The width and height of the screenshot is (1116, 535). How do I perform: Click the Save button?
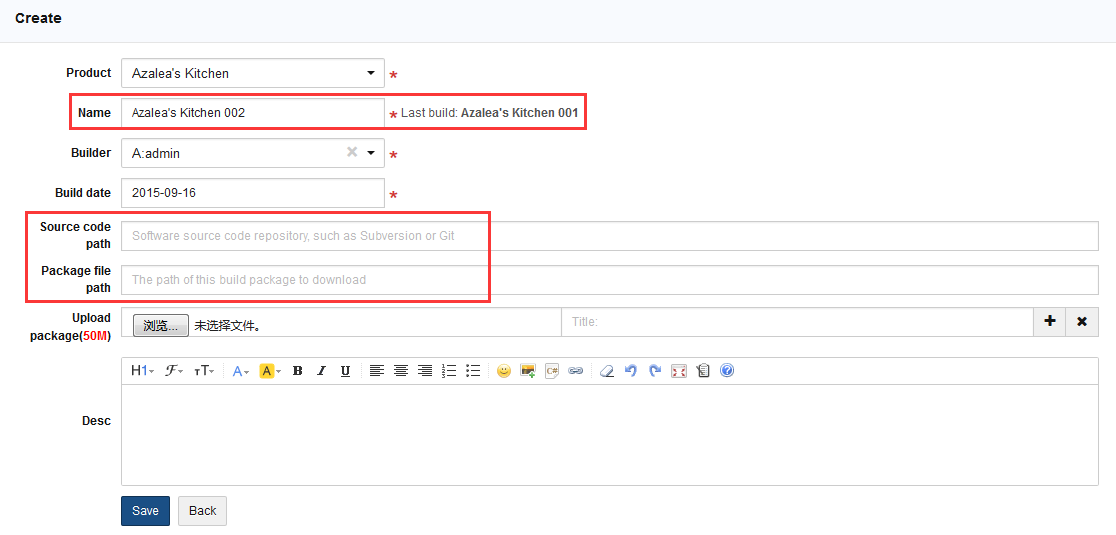145,511
